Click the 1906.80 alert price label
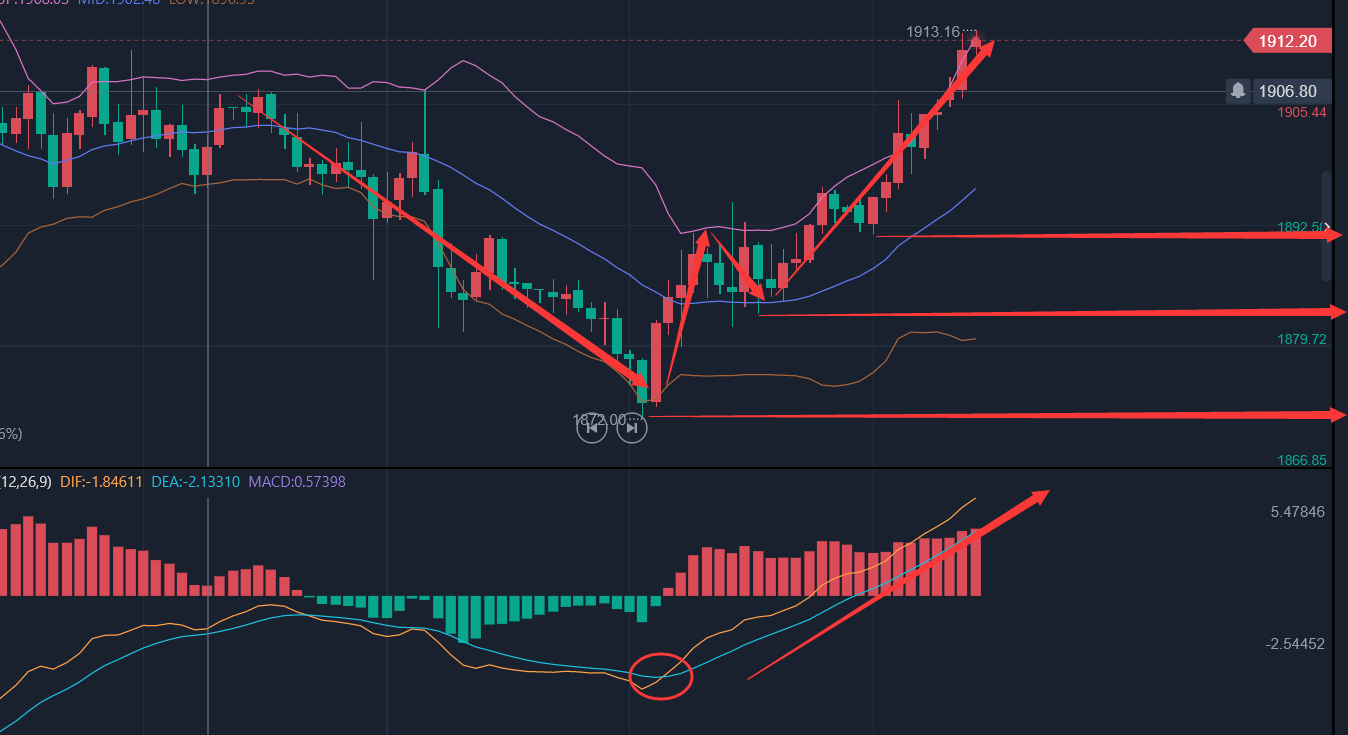The width and height of the screenshot is (1348, 735). click(x=1291, y=91)
